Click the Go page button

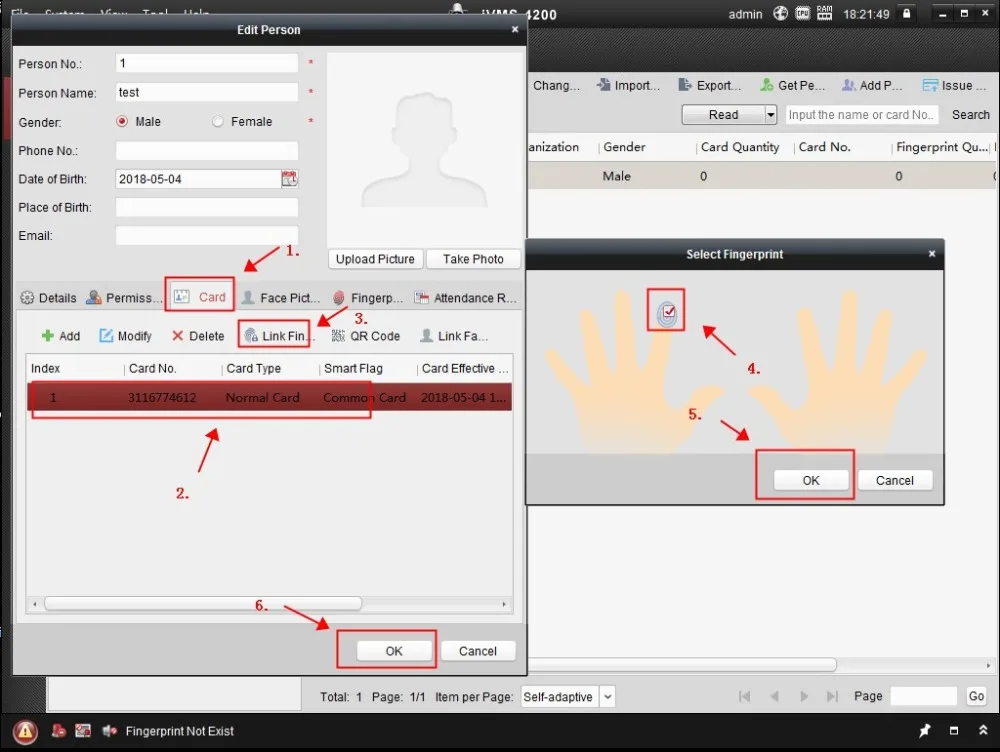click(976, 696)
